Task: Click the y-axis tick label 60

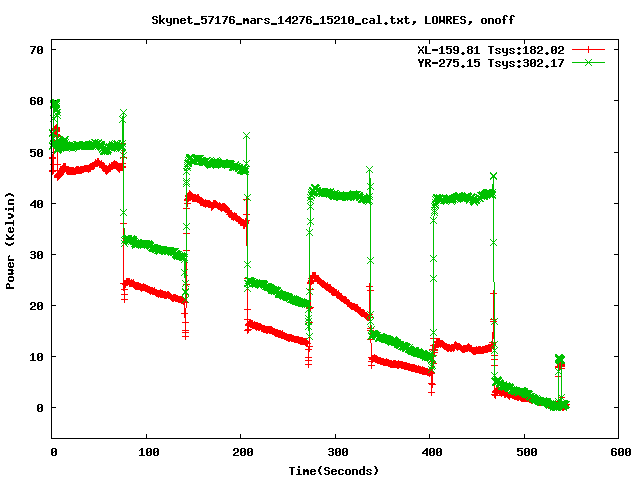Action: point(36,101)
